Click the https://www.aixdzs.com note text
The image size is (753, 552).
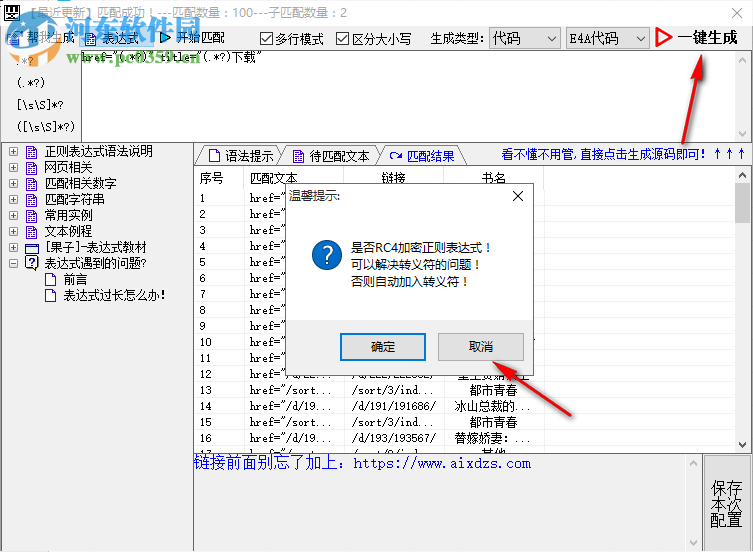(x=442, y=464)
